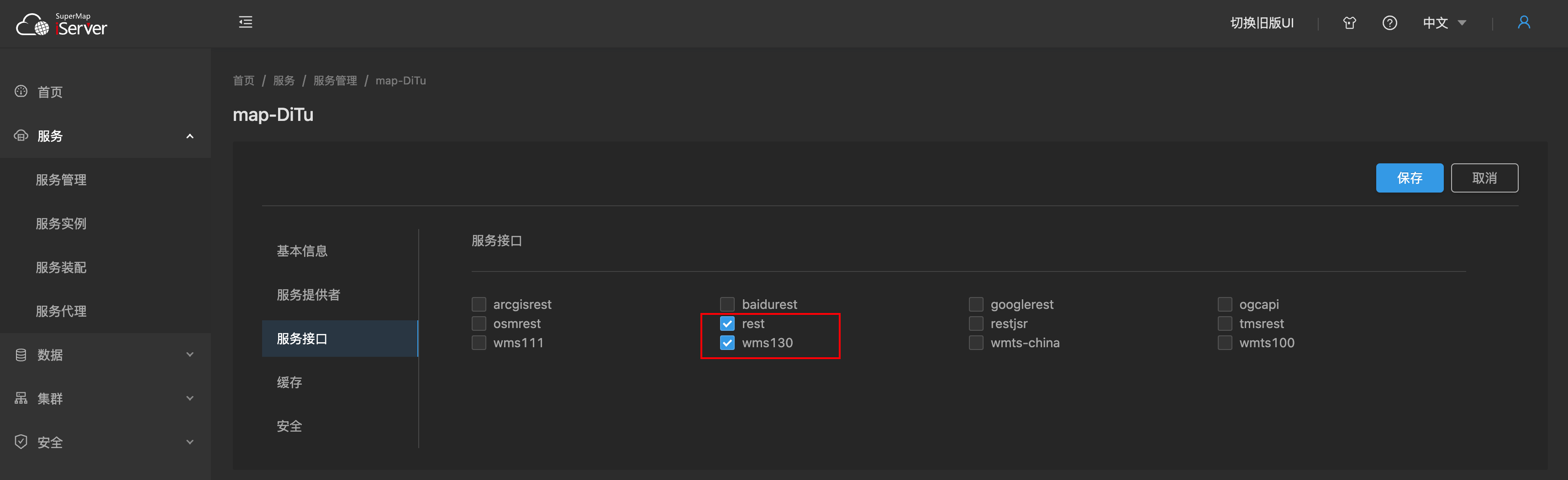Click the blue 保存 button
1568x480 pixels.
pyautogui.click(x=1409, y=177)
